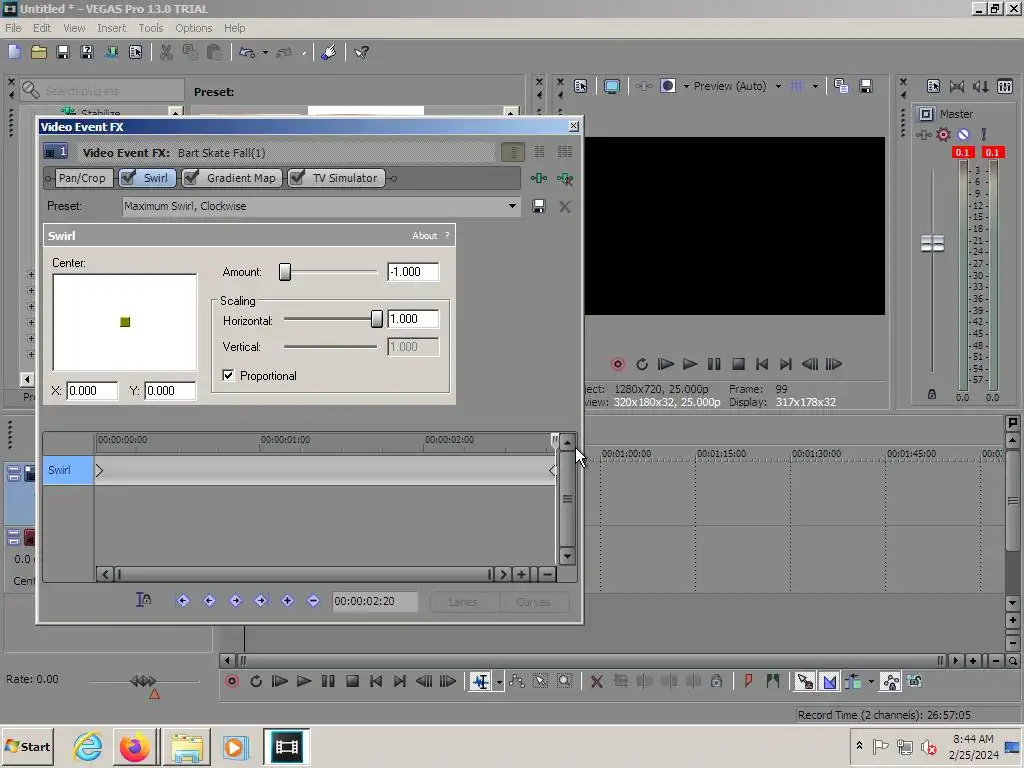Click Play button in the preview transport
The width and height of the screenshot is (1024, 768).
[690, 364]
